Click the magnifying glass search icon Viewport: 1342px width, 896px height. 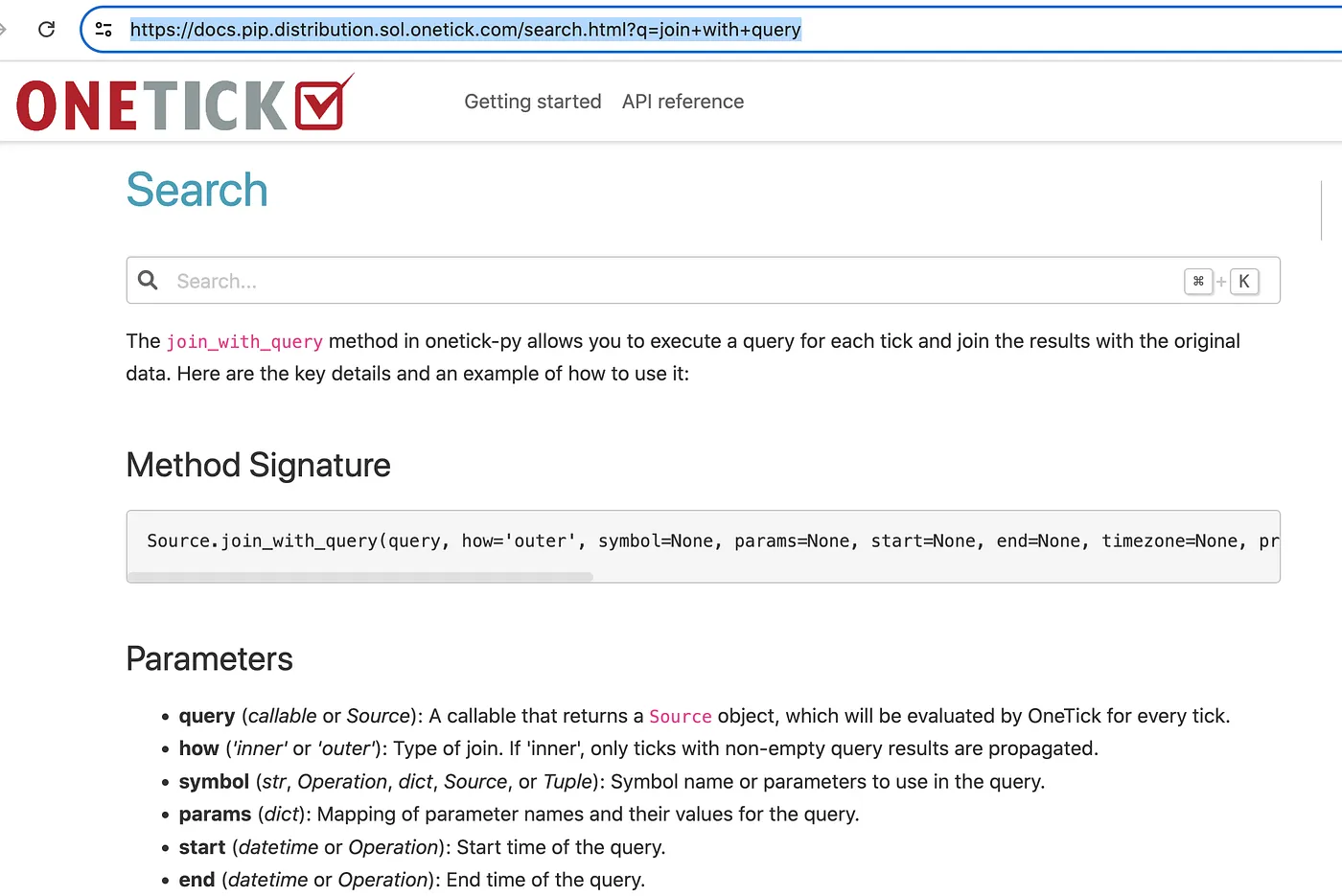[149, 280]
